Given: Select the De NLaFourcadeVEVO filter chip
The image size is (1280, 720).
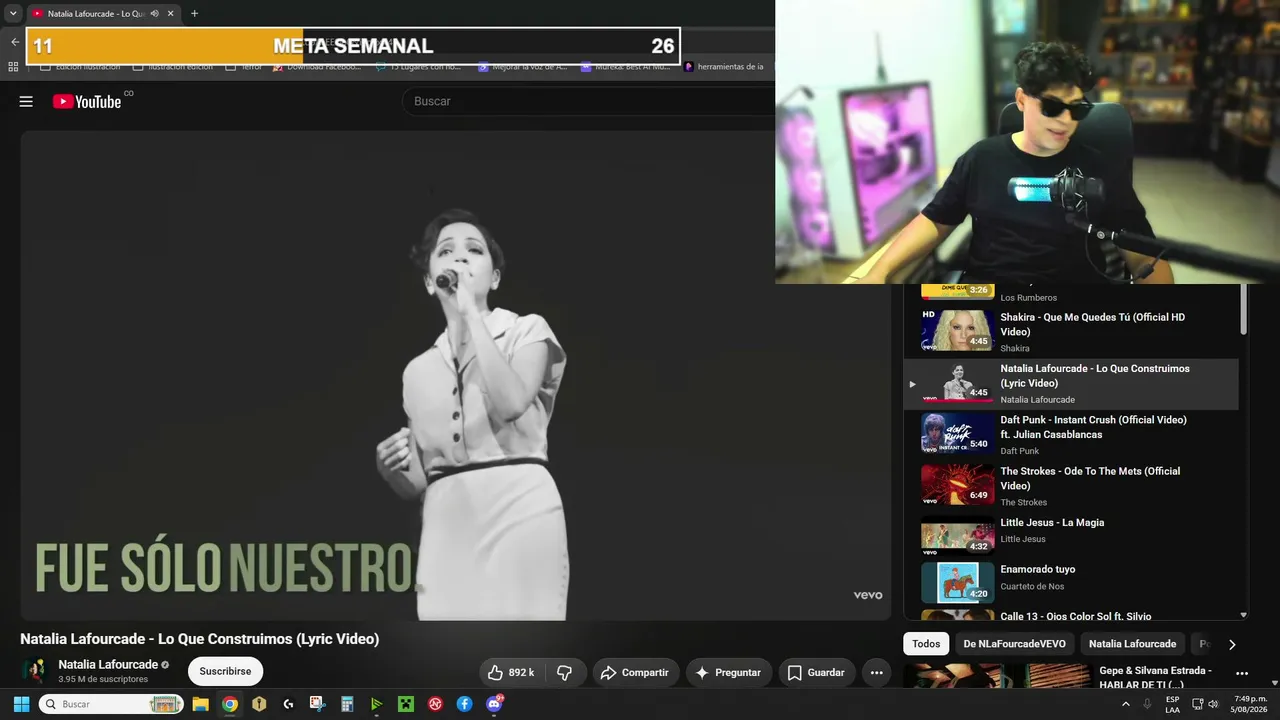Looking at the screenshot, I should pyautogui.click(x=1014, y=644).
